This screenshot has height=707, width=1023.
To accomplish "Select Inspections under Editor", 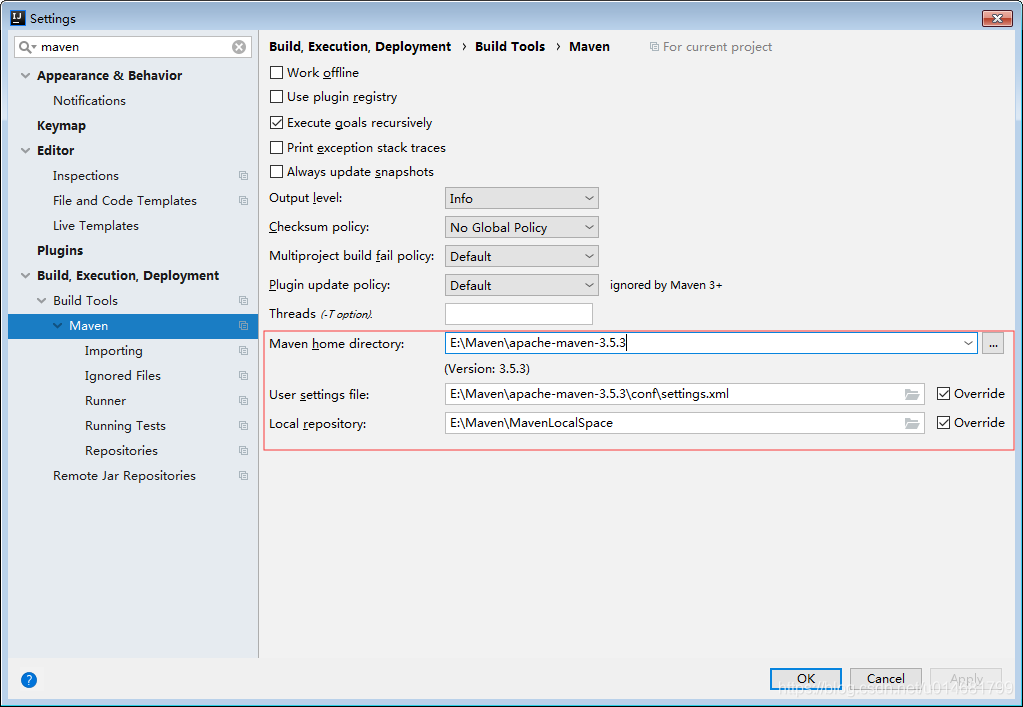I will coord(85,175).
